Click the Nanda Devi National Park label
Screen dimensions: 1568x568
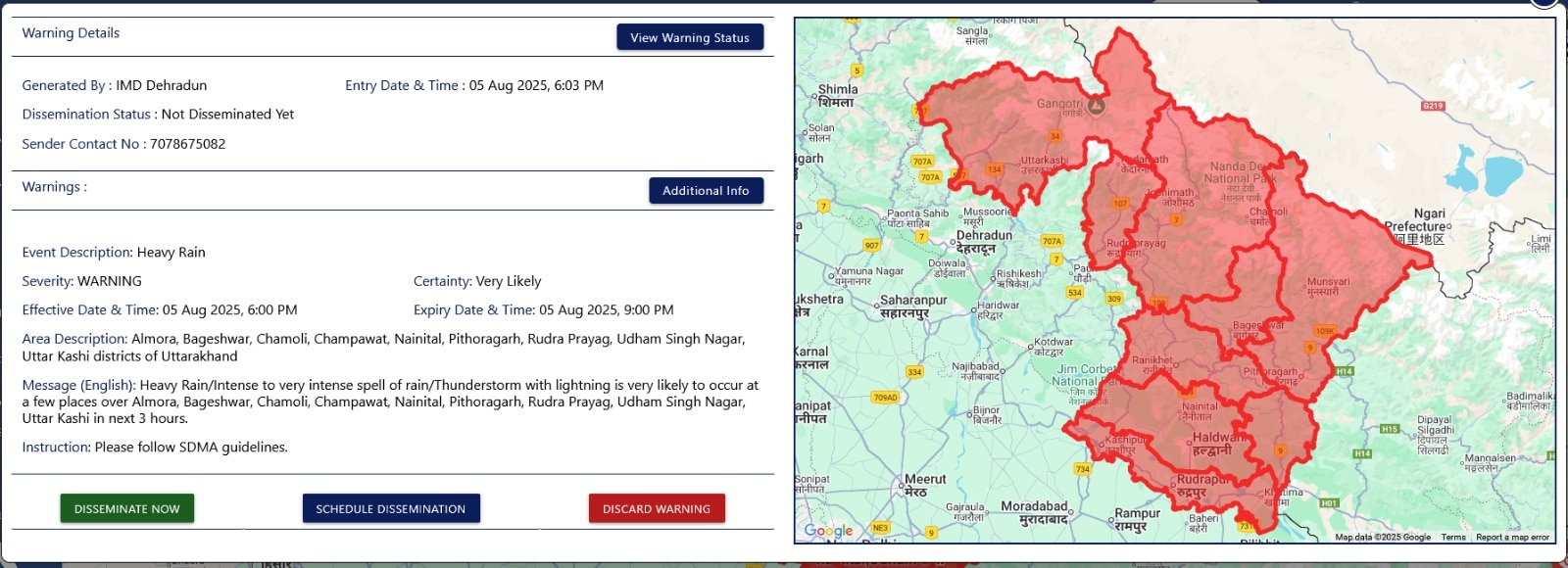pyautogui.click(x=1241, y=172)
